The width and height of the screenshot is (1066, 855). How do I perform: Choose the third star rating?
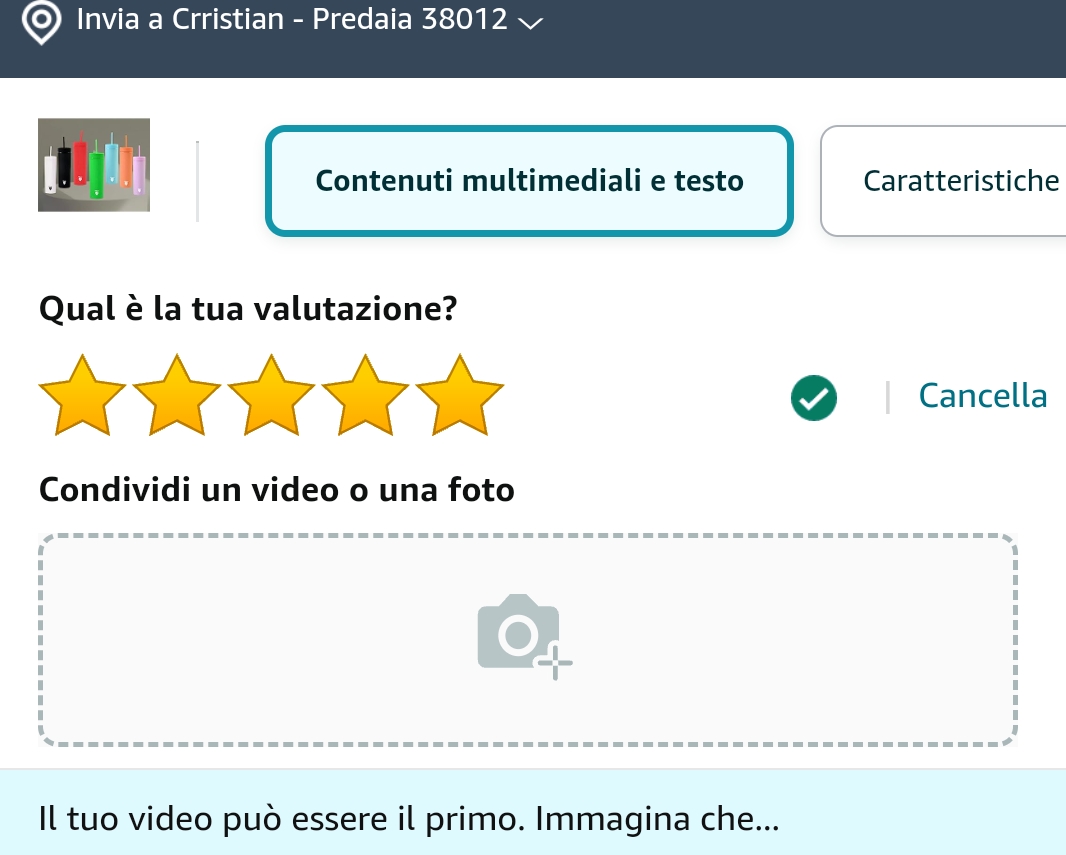[x=271, y=395]
